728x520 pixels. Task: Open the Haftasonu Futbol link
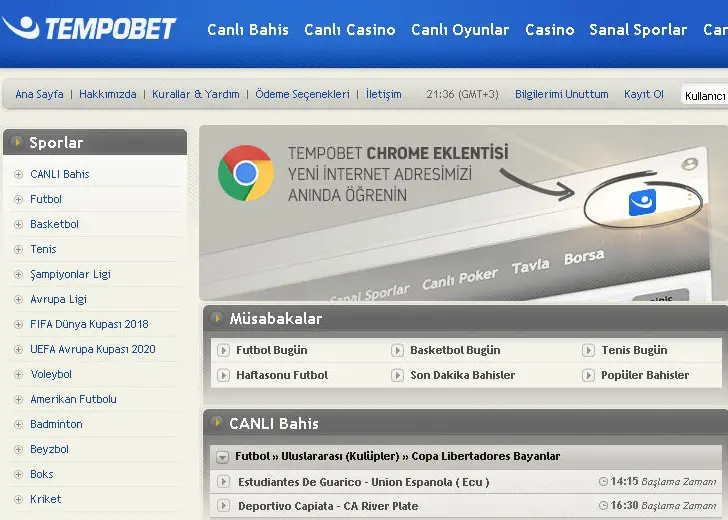click(282, 375)
